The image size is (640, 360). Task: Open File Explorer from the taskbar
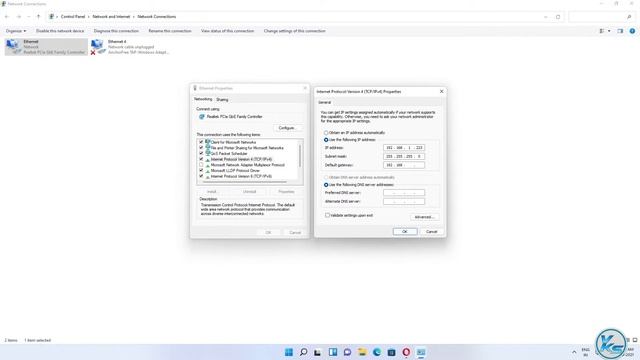click(x=362, y=352)
